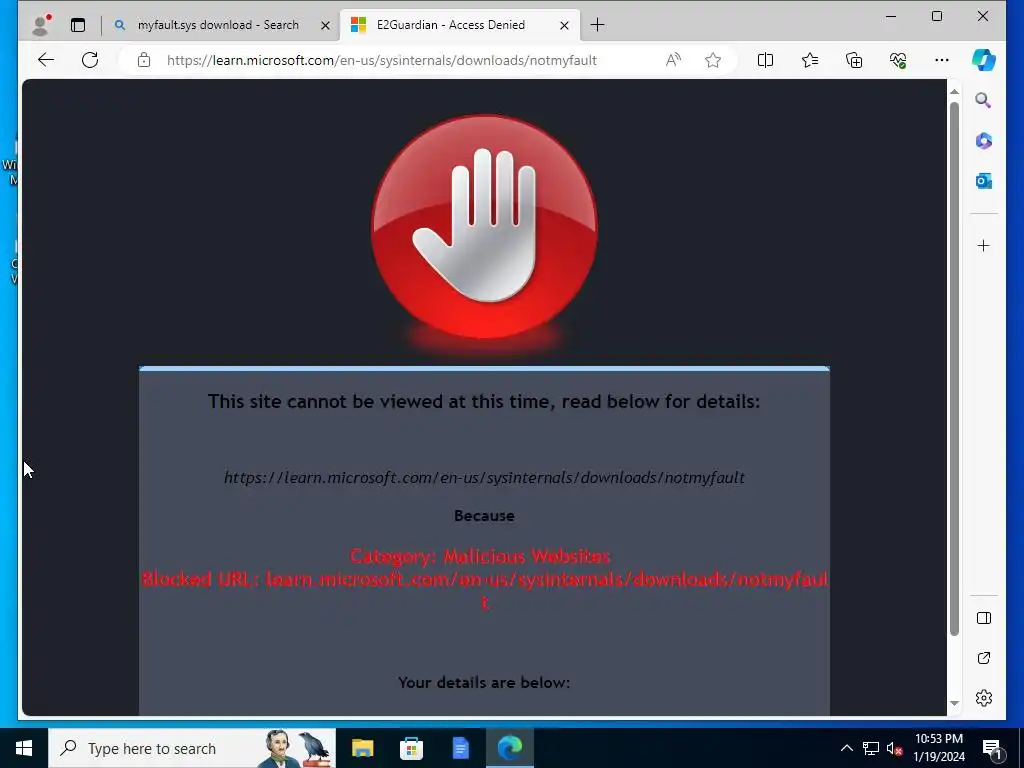Click the address bar URL
Image resolution: width=1024 pixels, height=768 pixels.
[x=382, y=60]
